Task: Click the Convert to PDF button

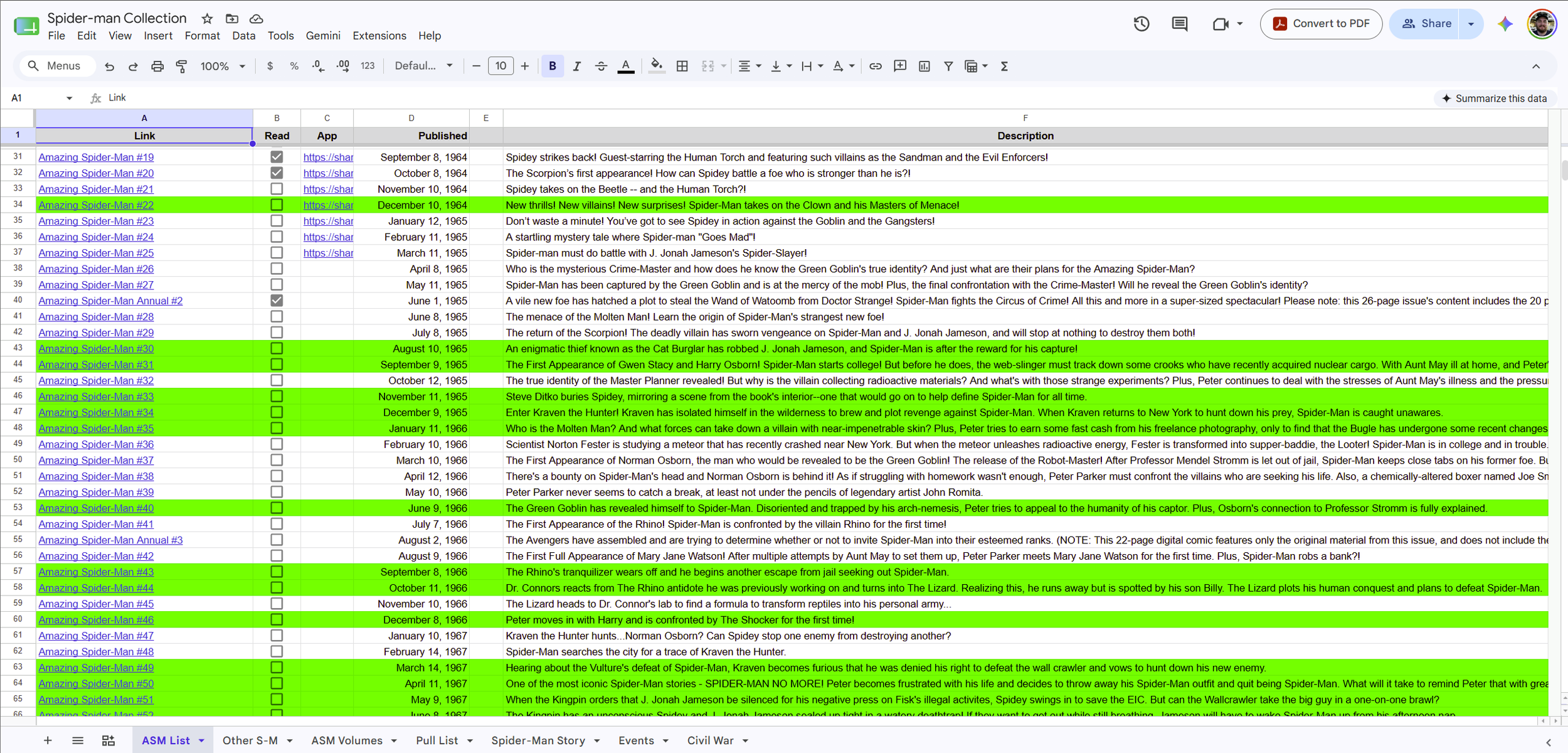Action: tap(1321, 24)
